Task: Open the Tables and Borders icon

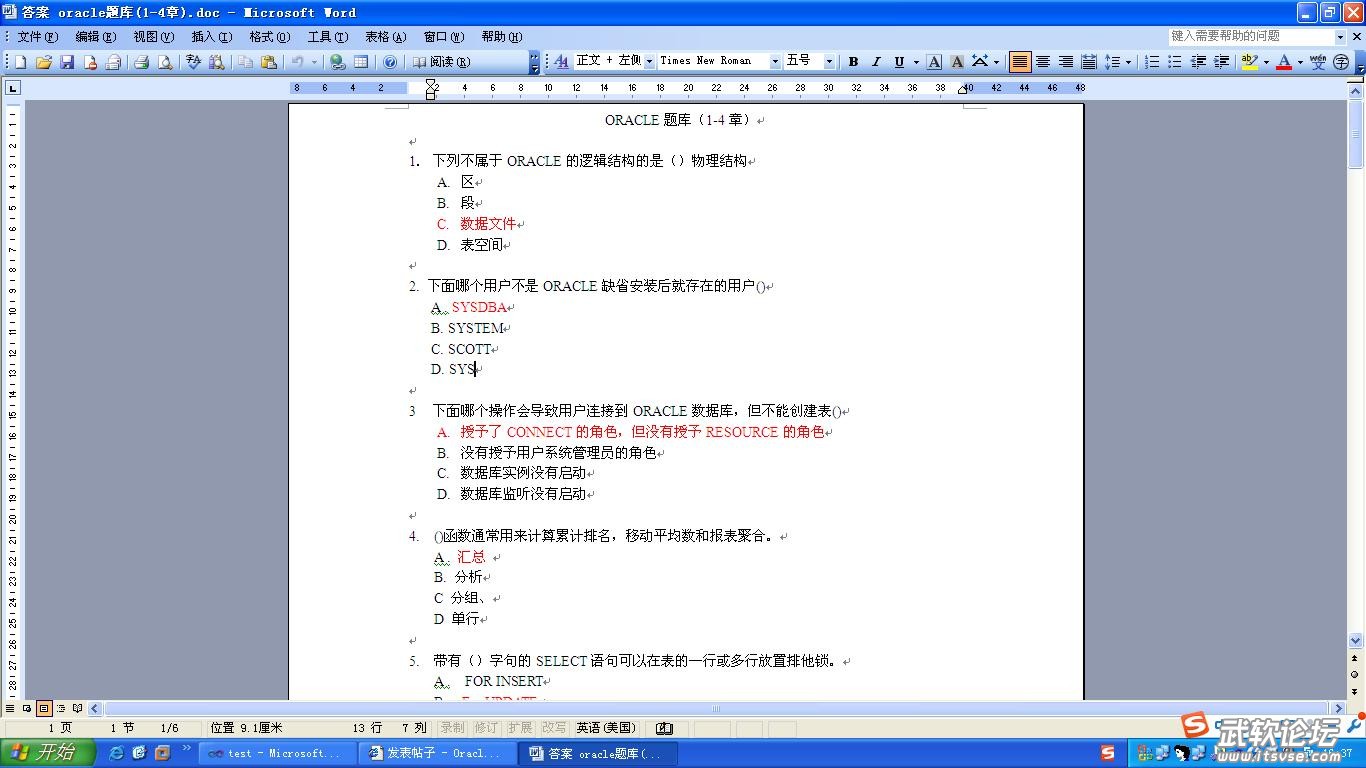Action: pos(361,62)
